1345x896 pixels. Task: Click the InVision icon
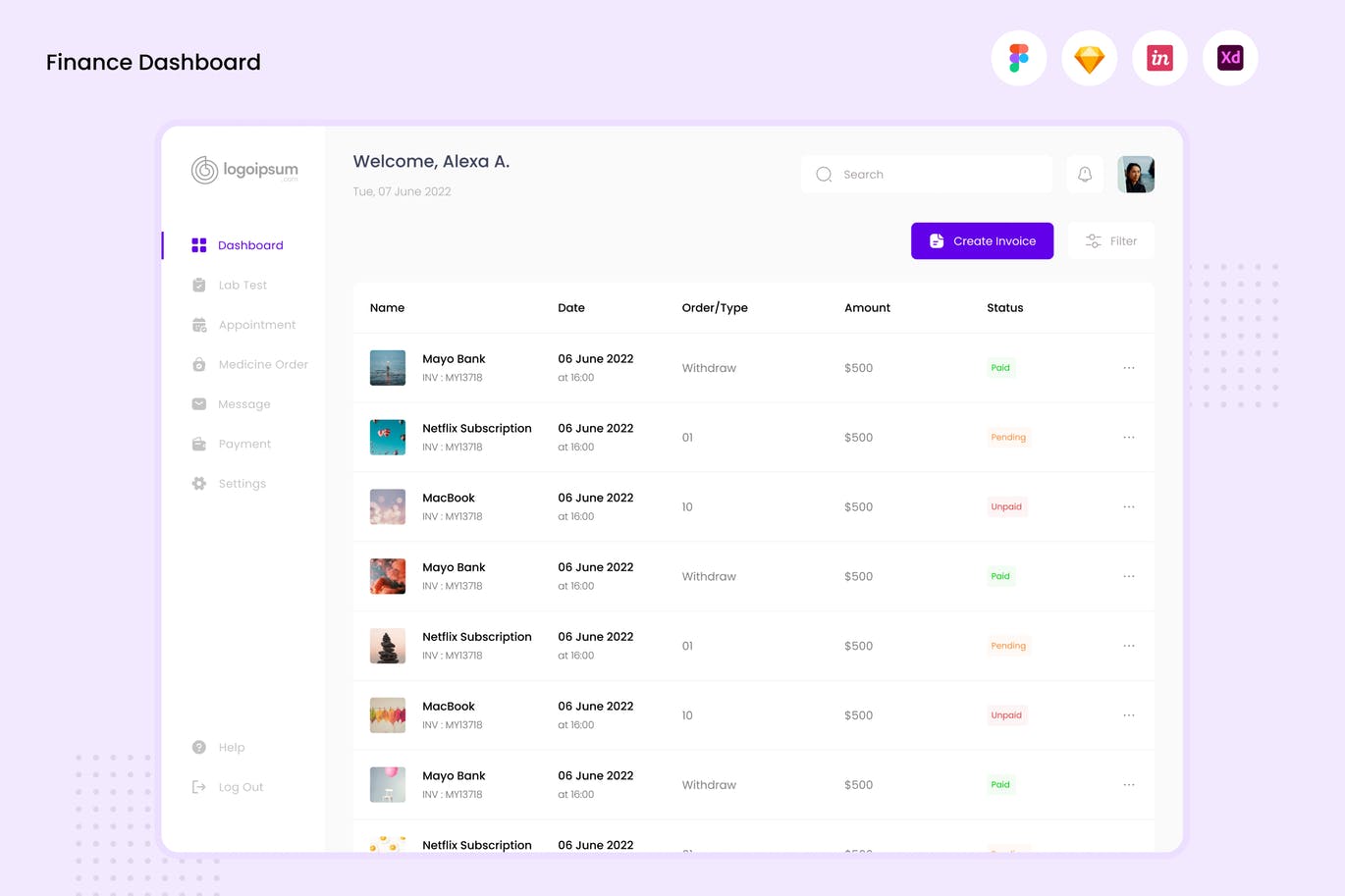pyautogui.click(x=1160, y=58)
